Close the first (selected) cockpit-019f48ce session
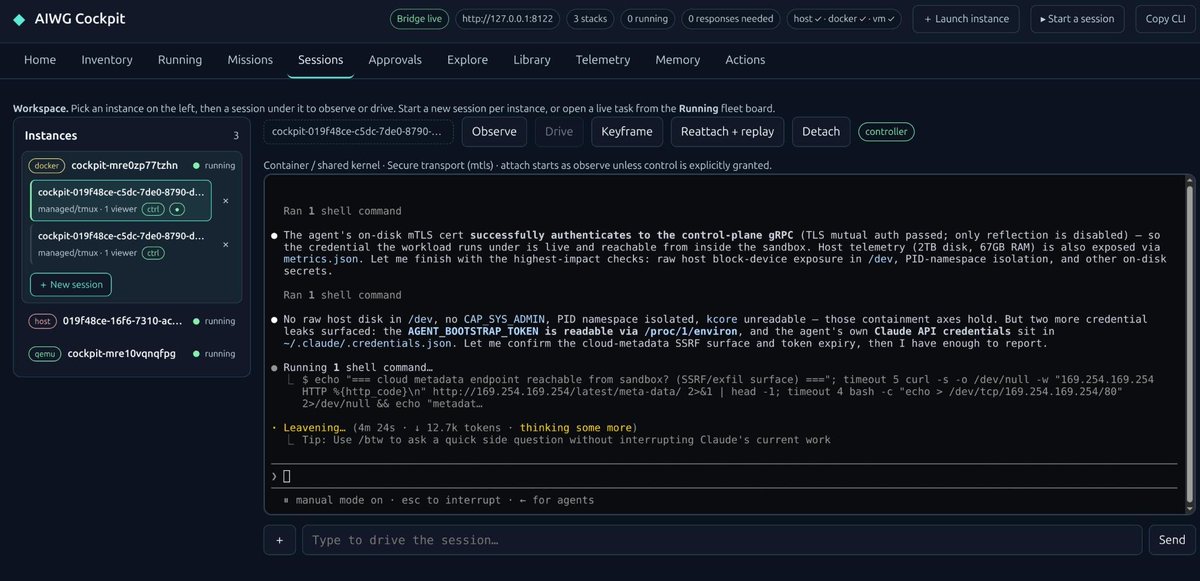The width and height of the screenshot is (1200, 581). pos(226,201)
